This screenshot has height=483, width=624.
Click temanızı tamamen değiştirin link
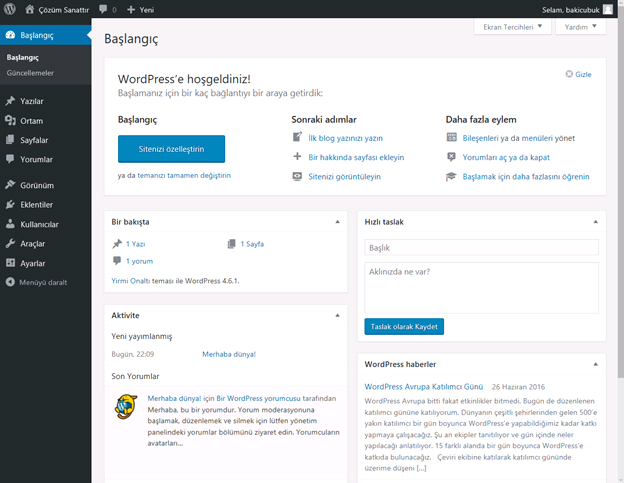point(184,175)
